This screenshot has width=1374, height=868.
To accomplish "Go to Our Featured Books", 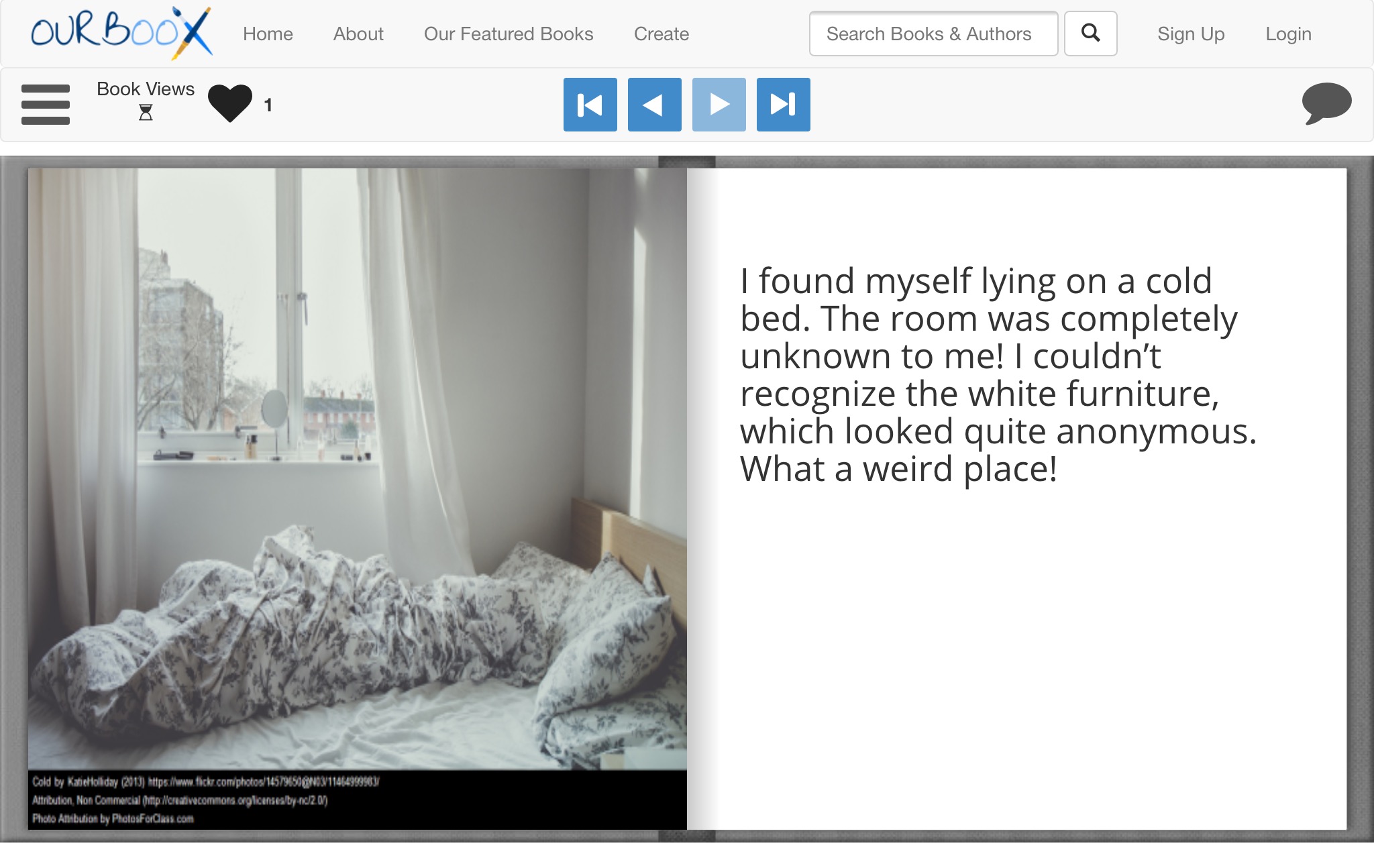I will point(509,34).
